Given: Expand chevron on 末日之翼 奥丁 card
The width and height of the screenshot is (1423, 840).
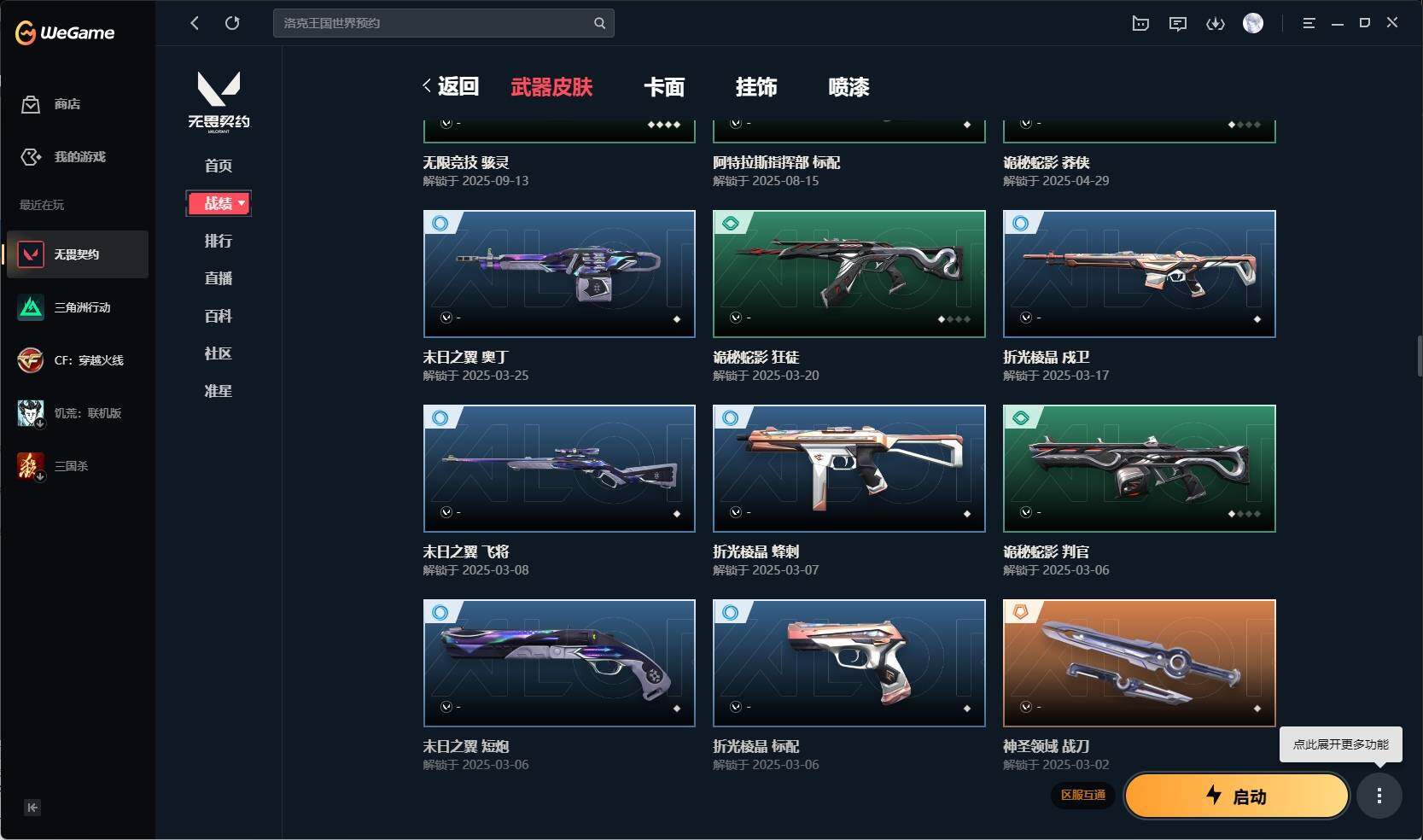Looking at the screenshot, I should click(446, 318).
